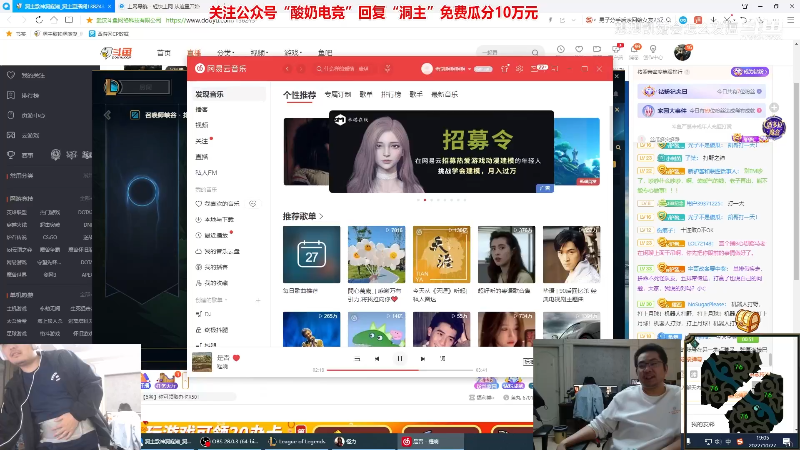800x450 pixels.
Task: Click the Douyu logo in the browser page
Action: pos(117,53)
